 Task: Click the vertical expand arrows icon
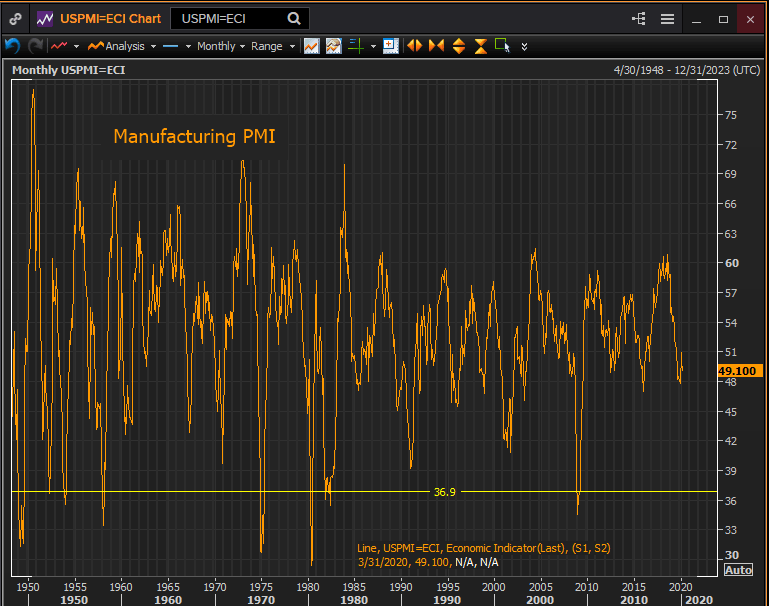(458, 46)
